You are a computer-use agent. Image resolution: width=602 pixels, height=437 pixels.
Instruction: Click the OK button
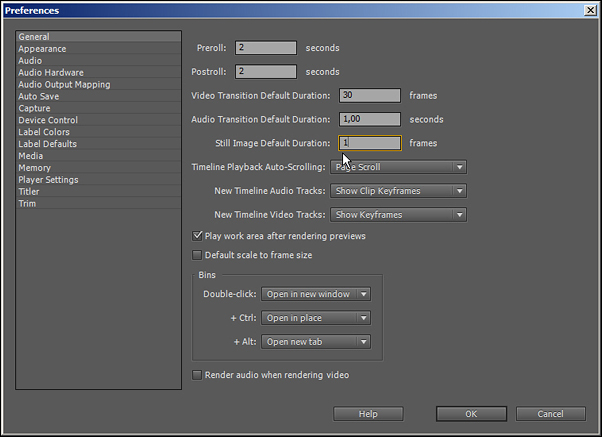tap(471, 414)
